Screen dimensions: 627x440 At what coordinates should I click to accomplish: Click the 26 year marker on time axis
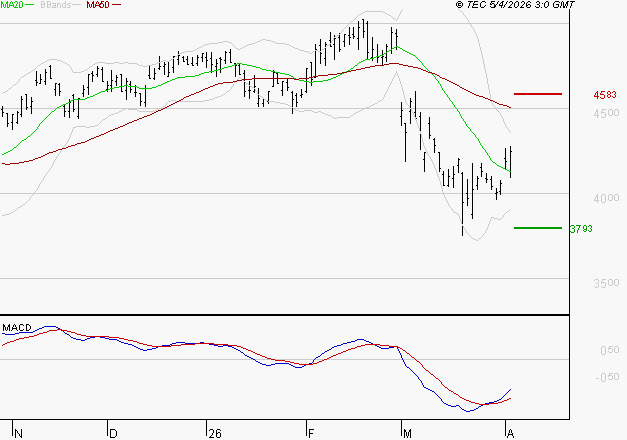(215, 434)
